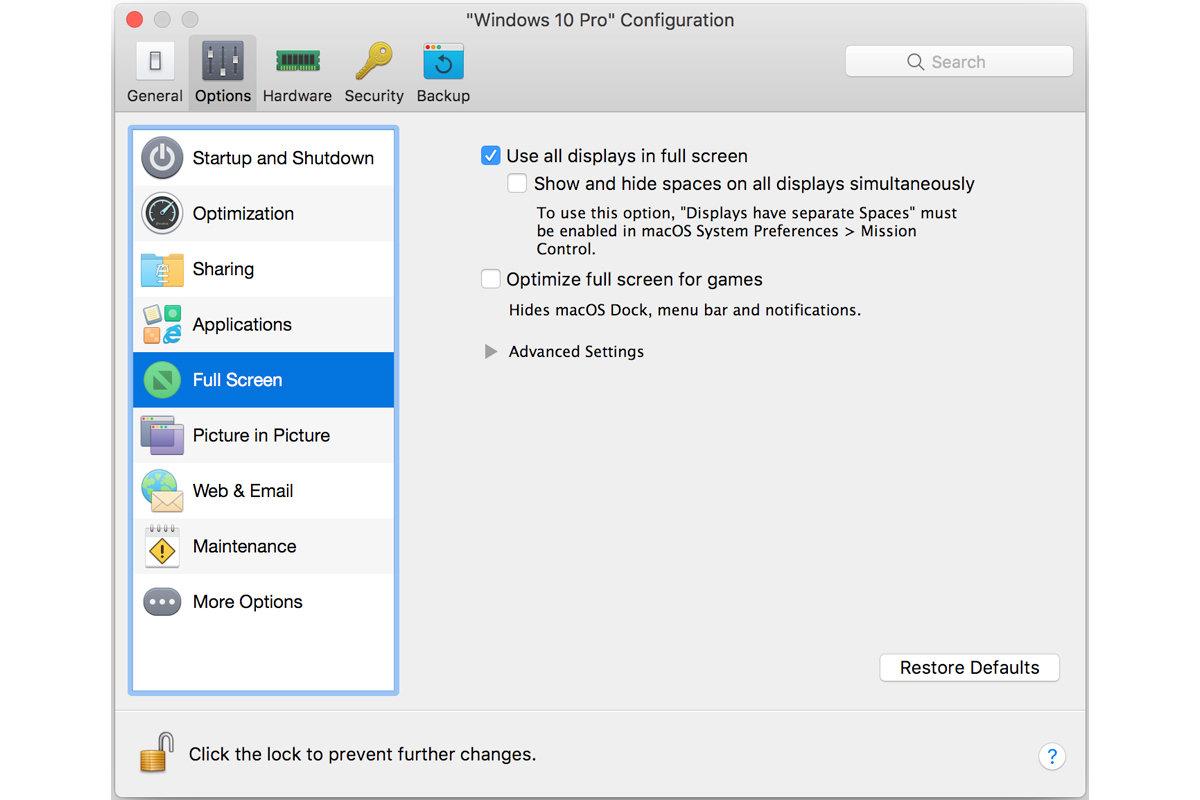Select the Maintenance warning icon
The height and width of the screenshot is (800, 1200).
[161, 546]
